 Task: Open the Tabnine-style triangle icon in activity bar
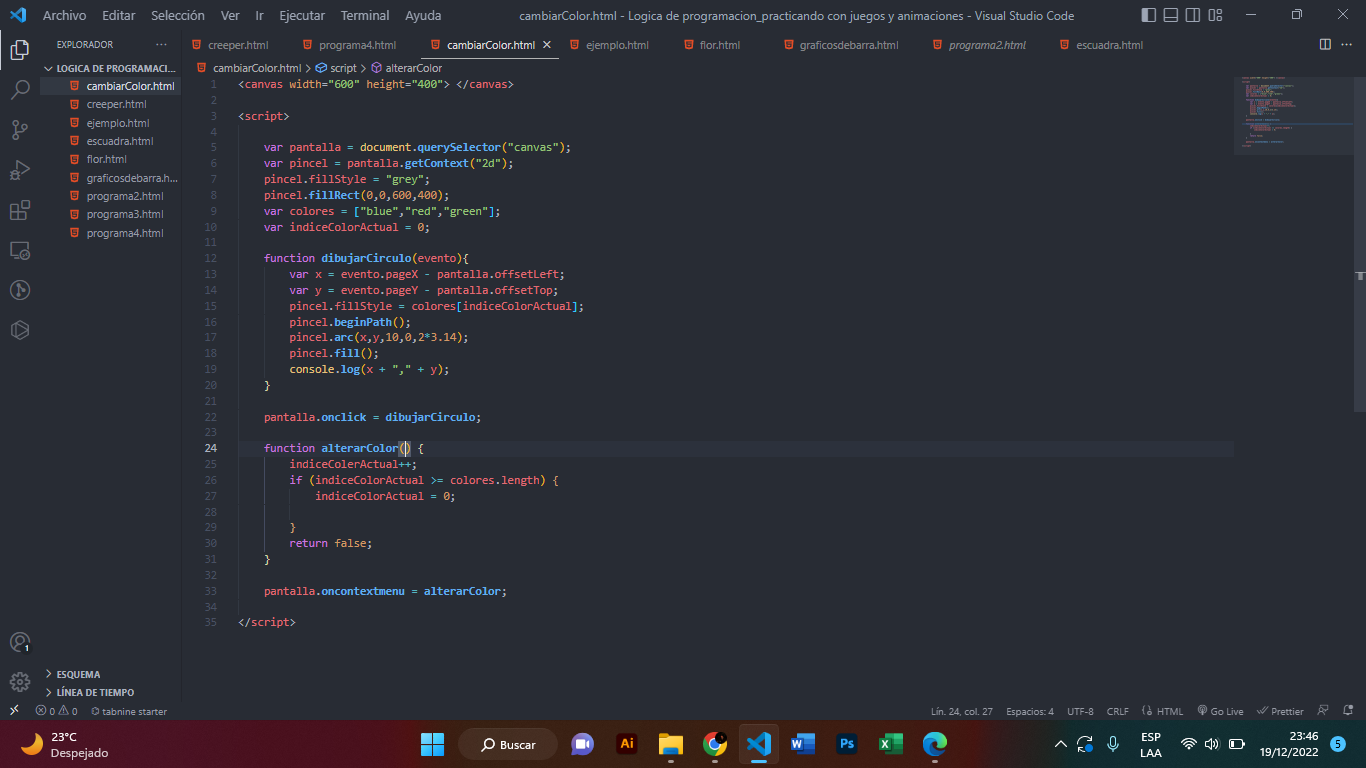coord(20,330)
